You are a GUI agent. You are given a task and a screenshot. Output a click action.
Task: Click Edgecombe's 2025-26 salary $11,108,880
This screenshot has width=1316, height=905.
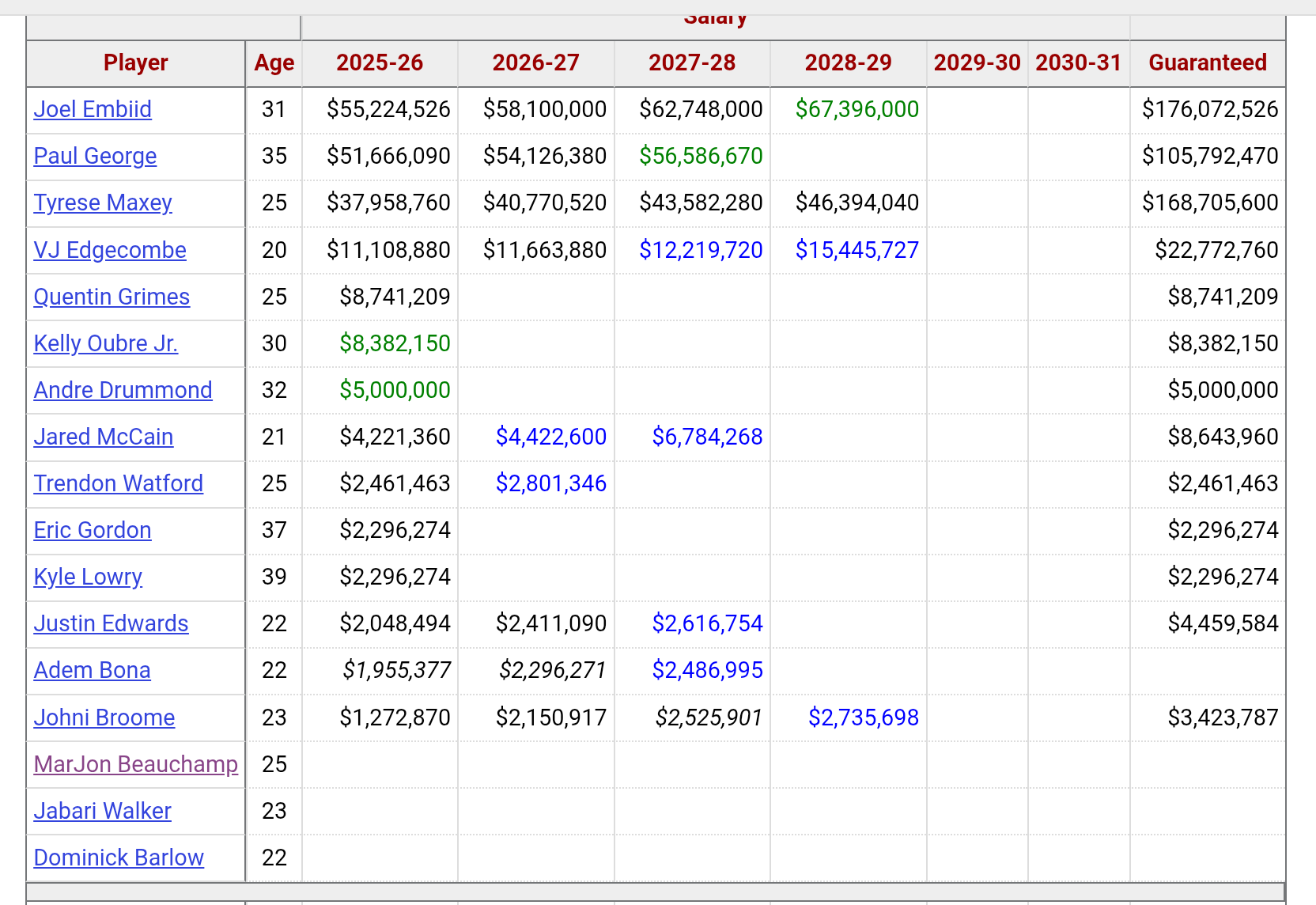[x=388, y=250]
